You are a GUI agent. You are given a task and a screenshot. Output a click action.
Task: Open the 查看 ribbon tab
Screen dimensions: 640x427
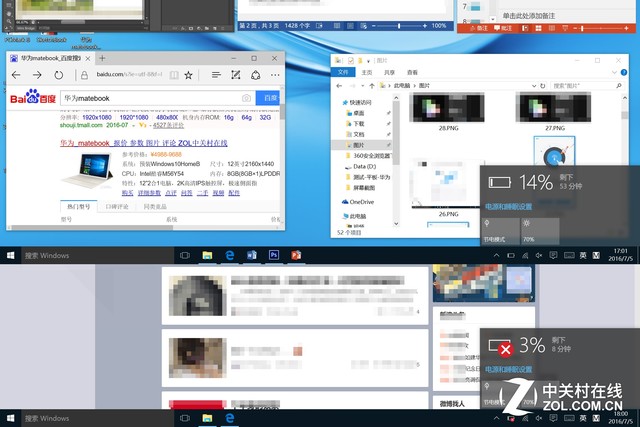[412, 72]
